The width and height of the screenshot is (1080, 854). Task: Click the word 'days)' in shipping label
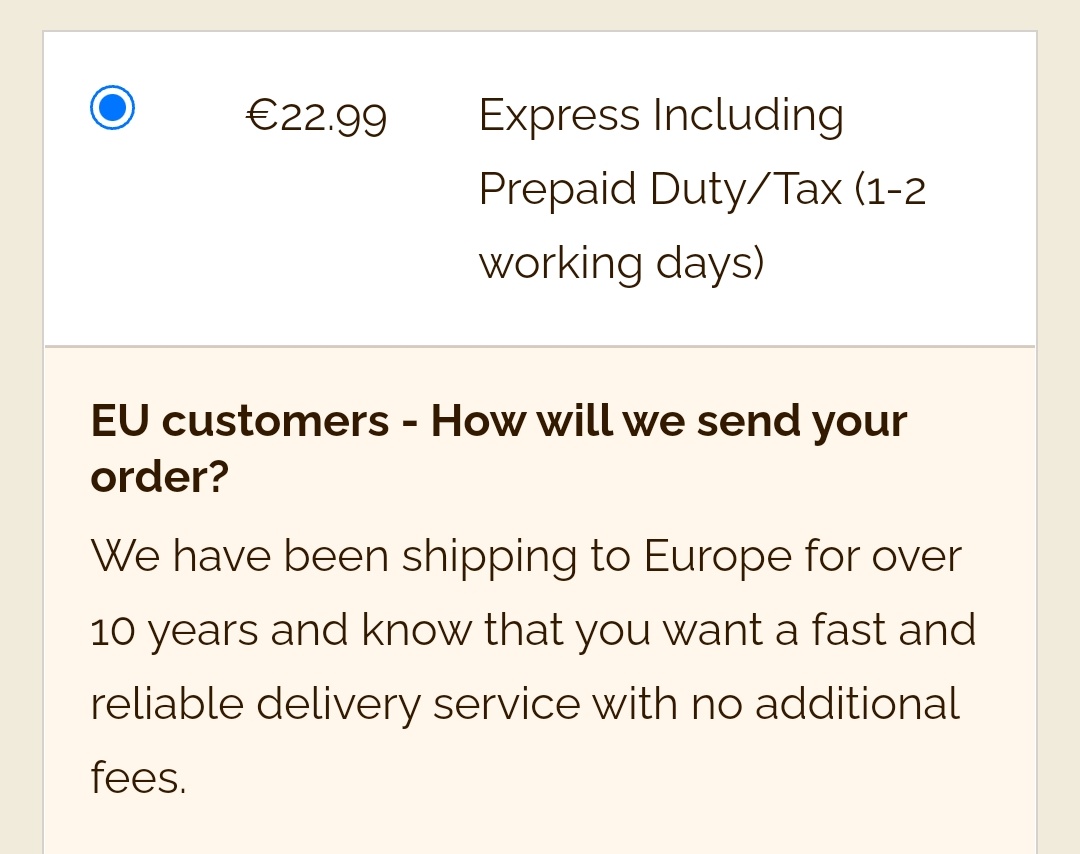click(x=710, y=263)
